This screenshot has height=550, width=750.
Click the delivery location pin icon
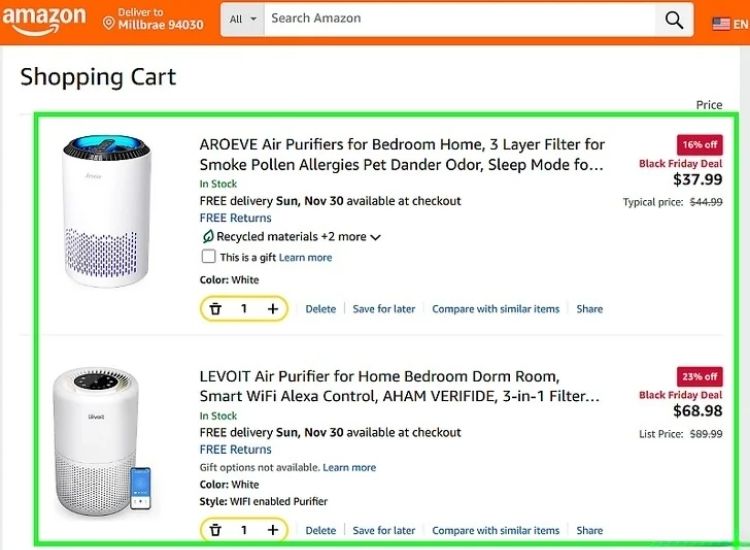click(109, 22)
